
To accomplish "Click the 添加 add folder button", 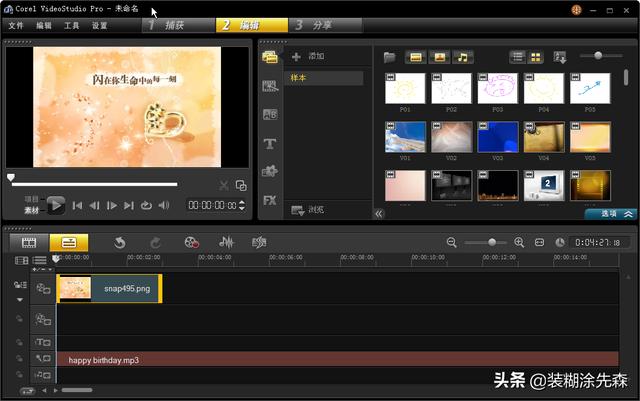I will 309,57.
